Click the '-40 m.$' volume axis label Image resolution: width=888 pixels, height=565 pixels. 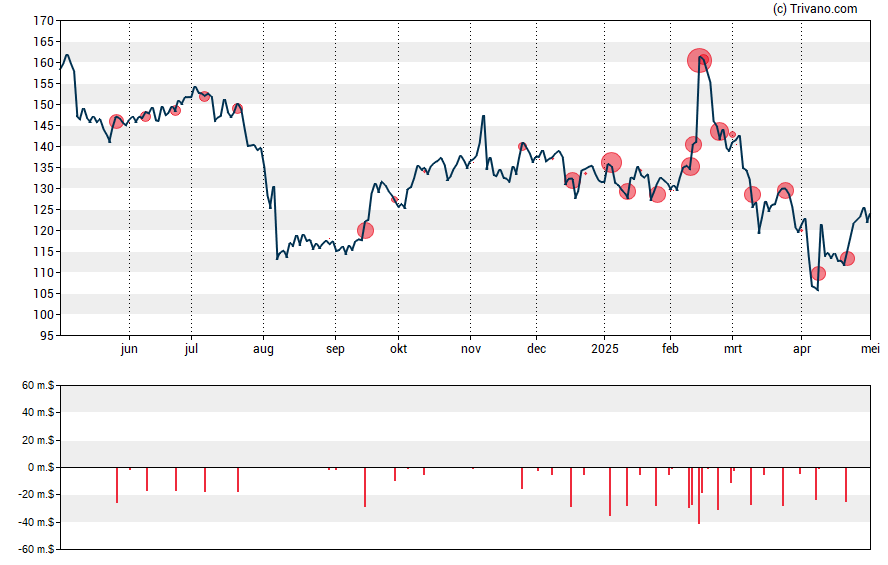pos(36,522)
